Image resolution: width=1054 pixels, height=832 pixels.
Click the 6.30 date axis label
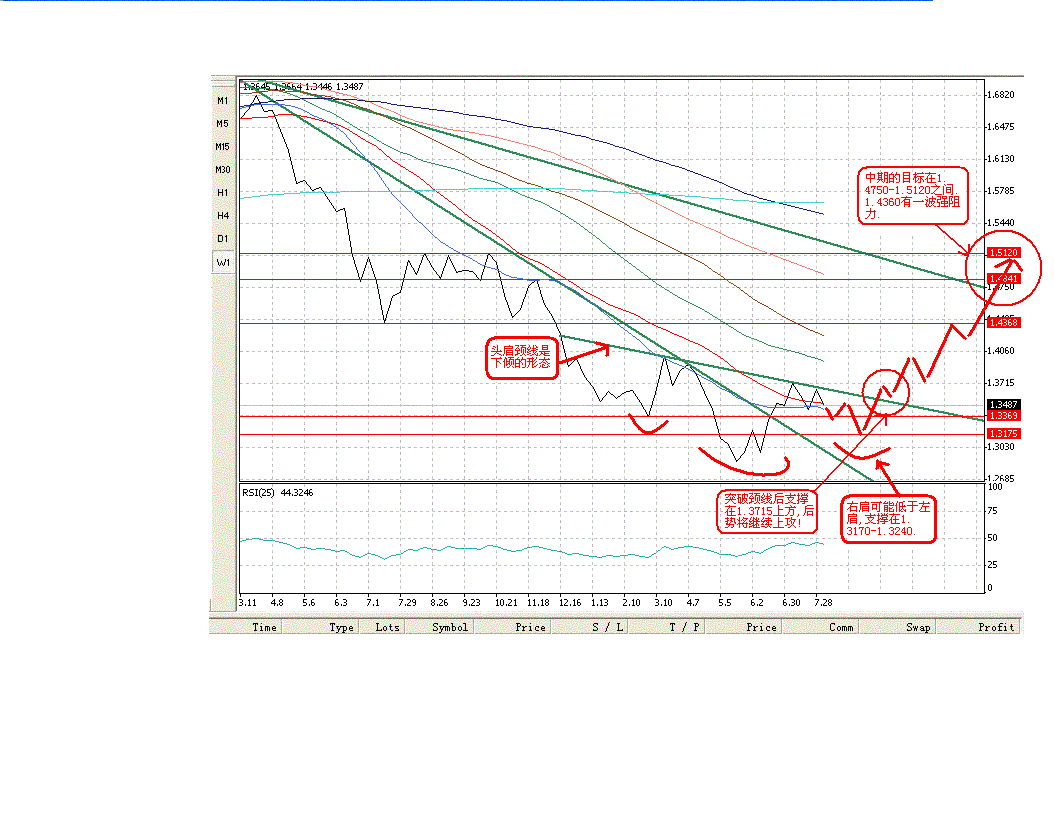pyautogui.click(x=791, y=603)
